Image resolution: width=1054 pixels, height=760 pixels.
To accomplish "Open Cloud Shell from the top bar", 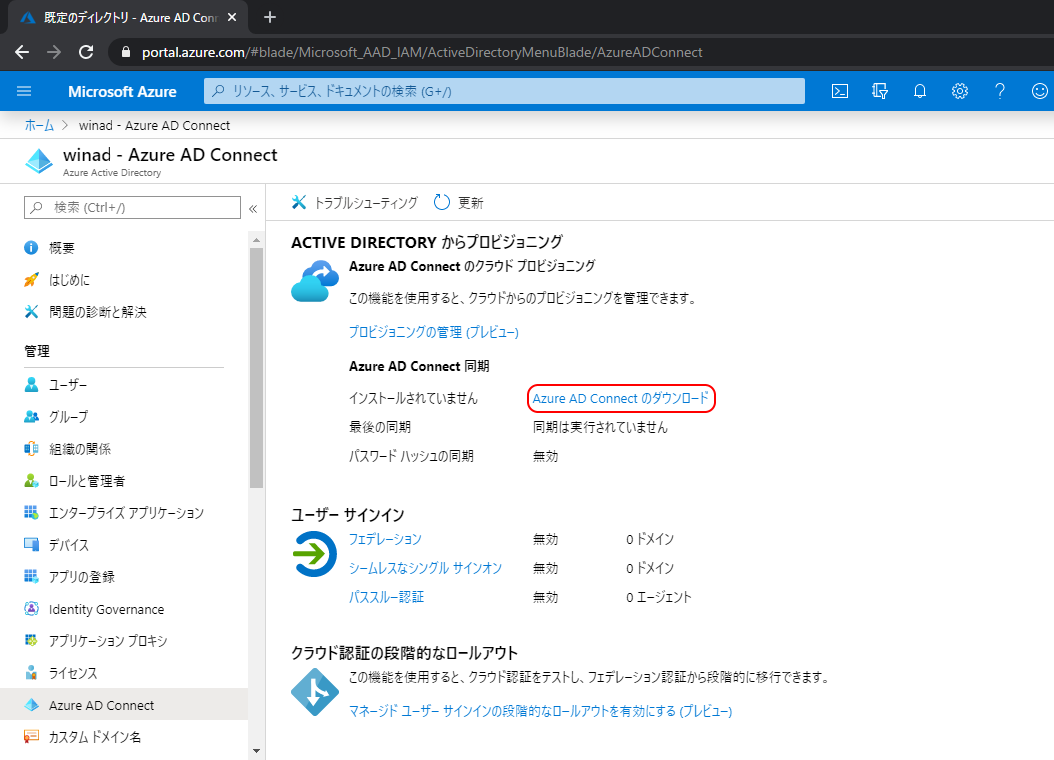I will click(840, 91).
